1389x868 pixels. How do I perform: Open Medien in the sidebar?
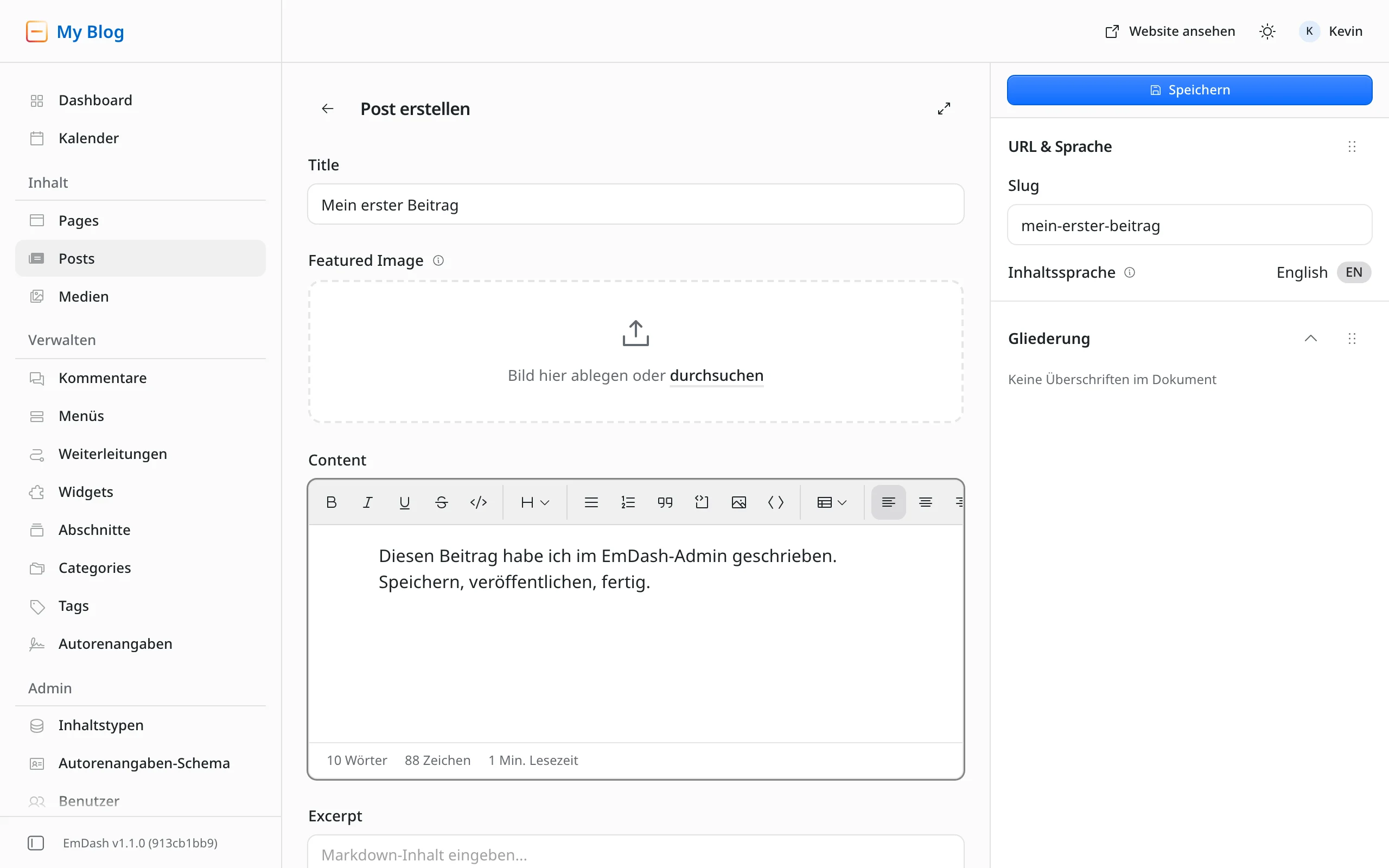(141, 296)
